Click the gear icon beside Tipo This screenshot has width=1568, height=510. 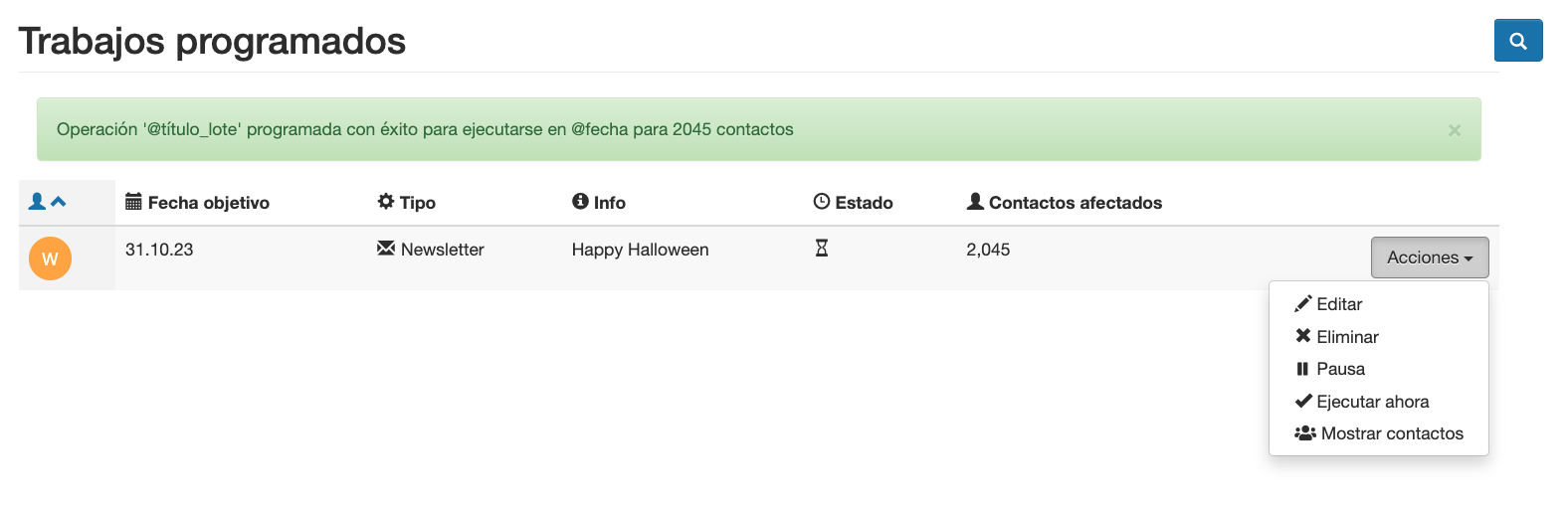(386, 202)
